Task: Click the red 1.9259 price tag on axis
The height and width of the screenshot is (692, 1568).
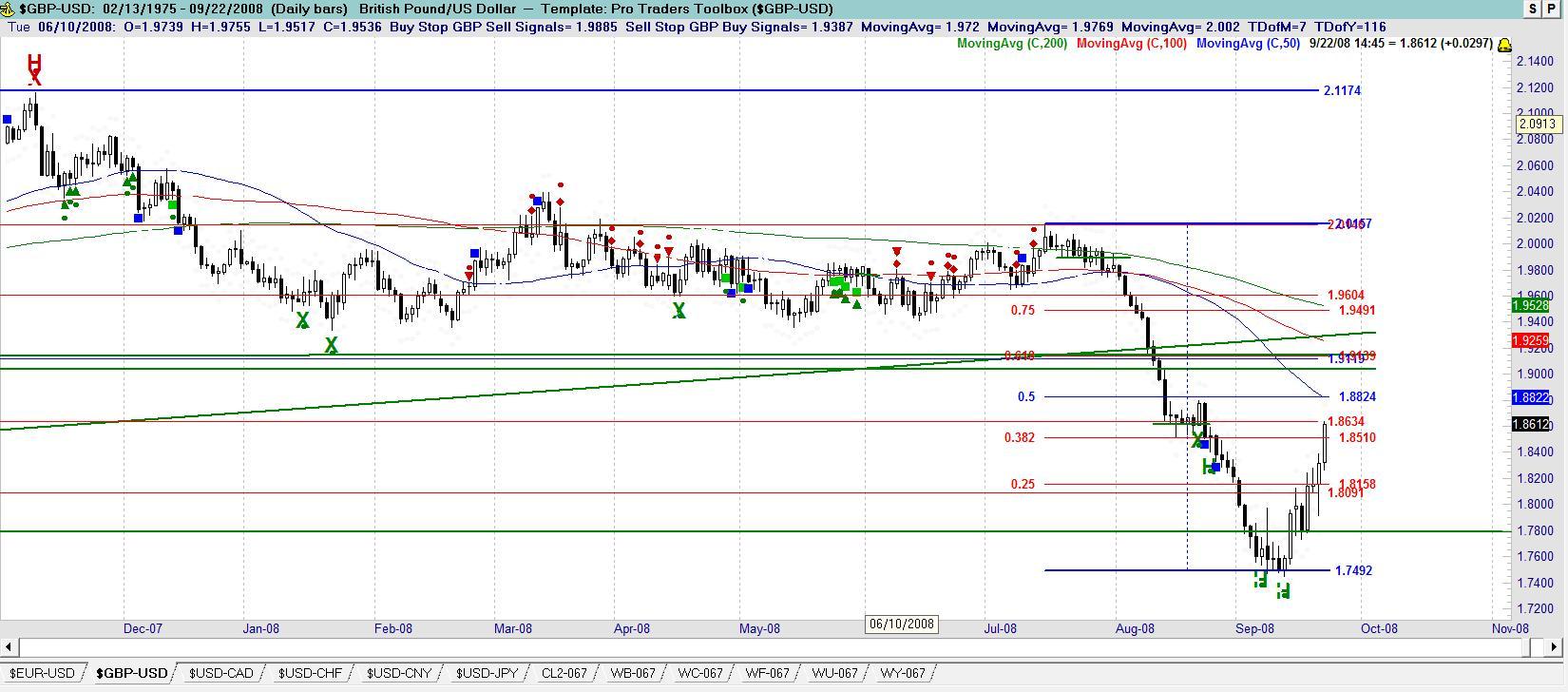Action: pyautogui.click(x=1531, y=340)
